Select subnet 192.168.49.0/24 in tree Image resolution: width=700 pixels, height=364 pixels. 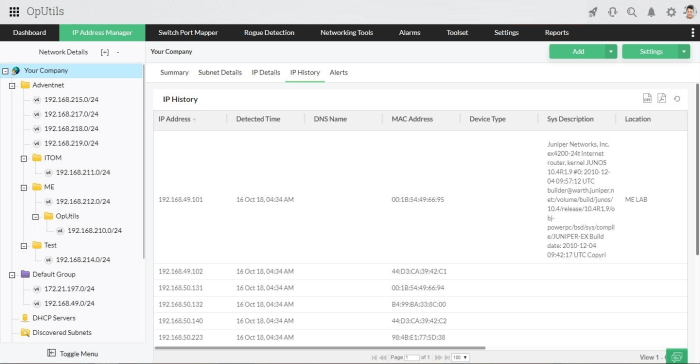click(69, 303)
